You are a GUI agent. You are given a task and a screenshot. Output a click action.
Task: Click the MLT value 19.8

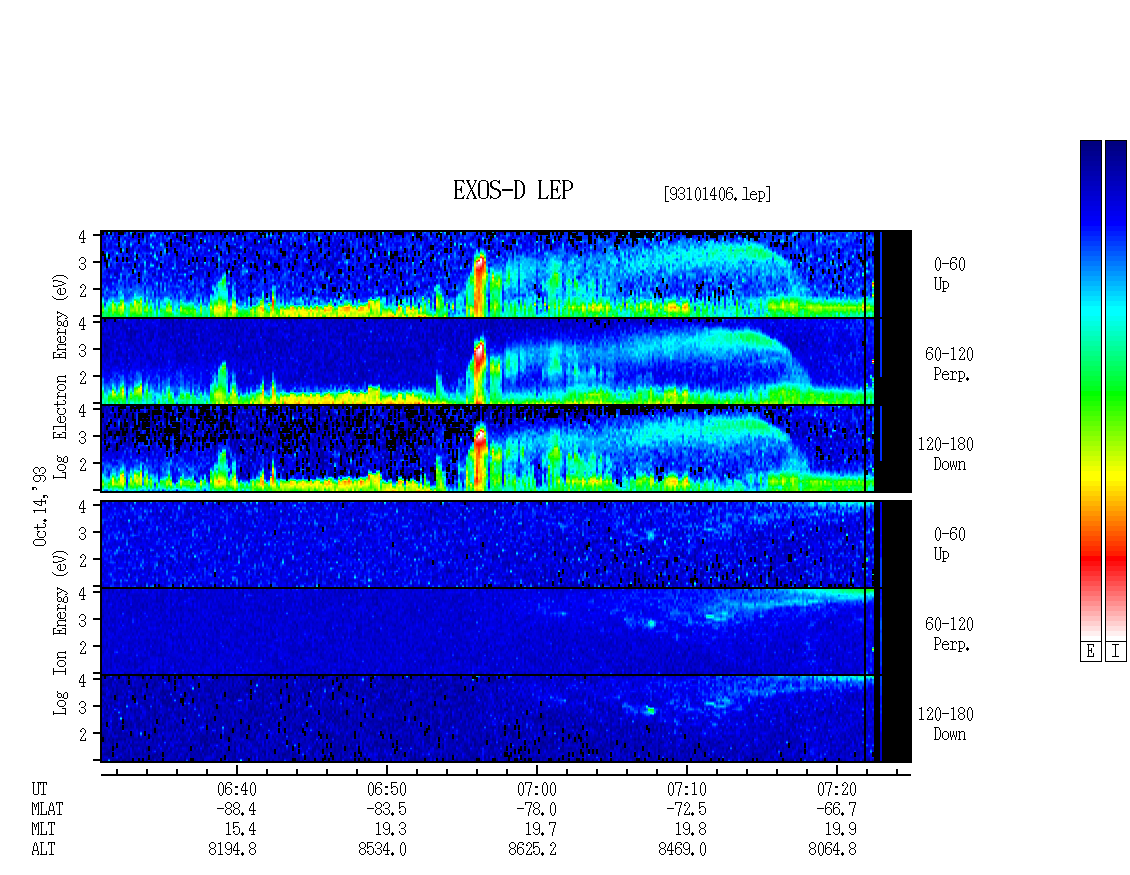pos(690,830)
